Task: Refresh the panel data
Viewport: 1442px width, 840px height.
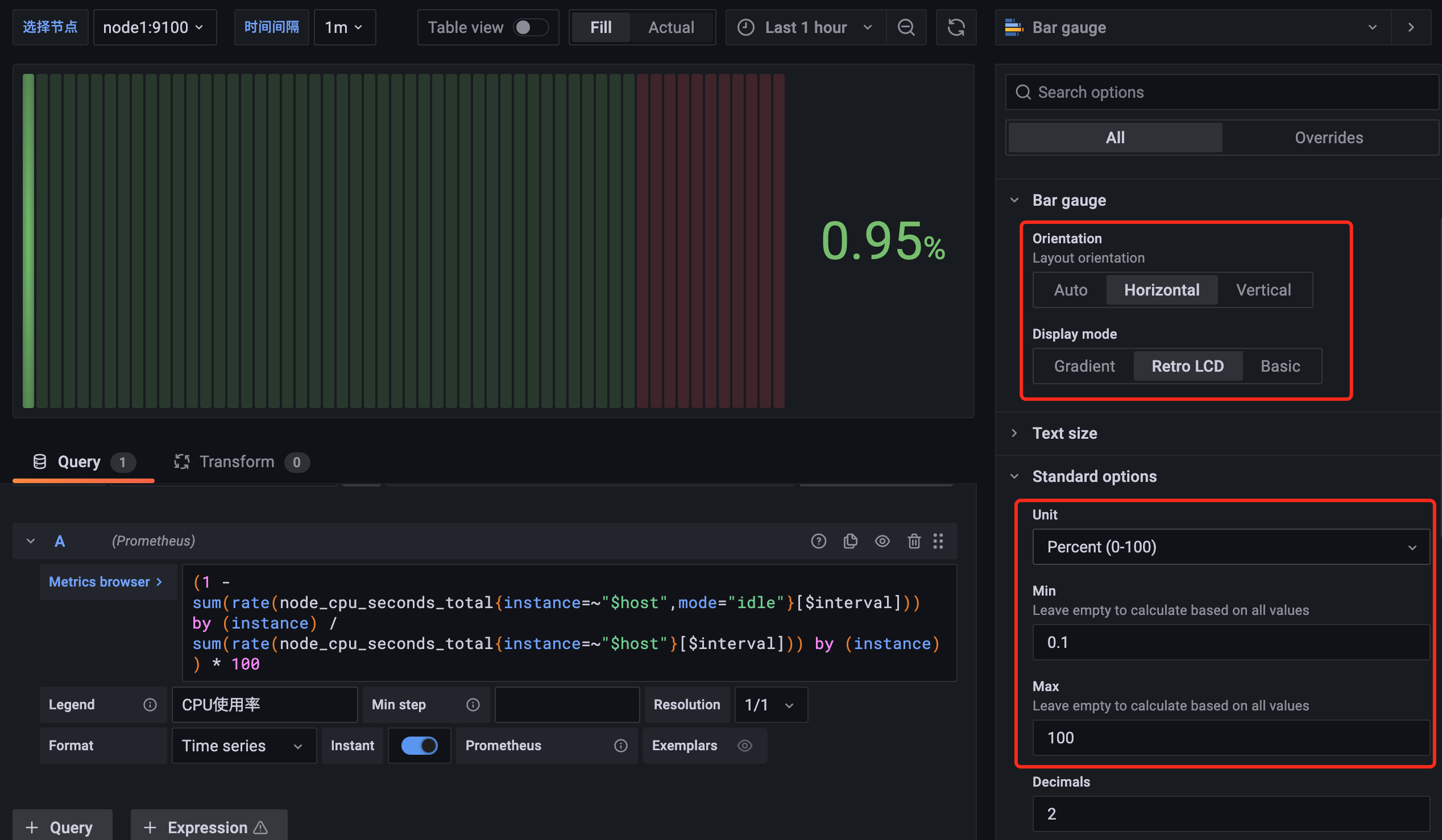Action: pyautogui.click(x=956, y=27)
